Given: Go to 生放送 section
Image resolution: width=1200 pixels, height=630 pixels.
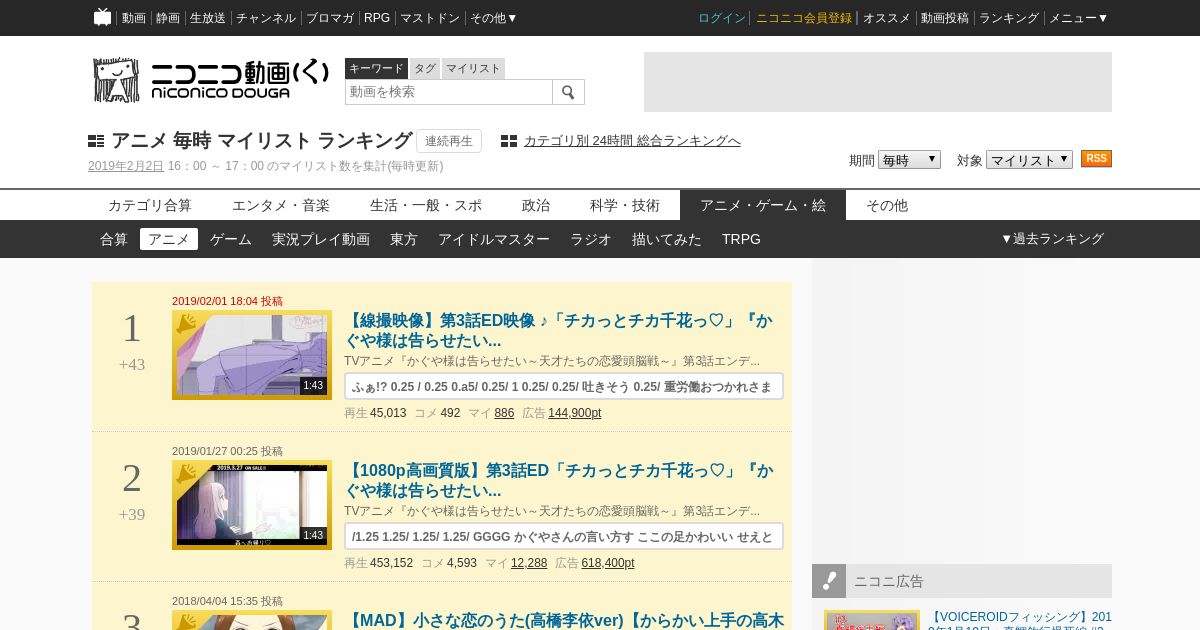Looking at the screenshot, I should [x=208, y=18].
